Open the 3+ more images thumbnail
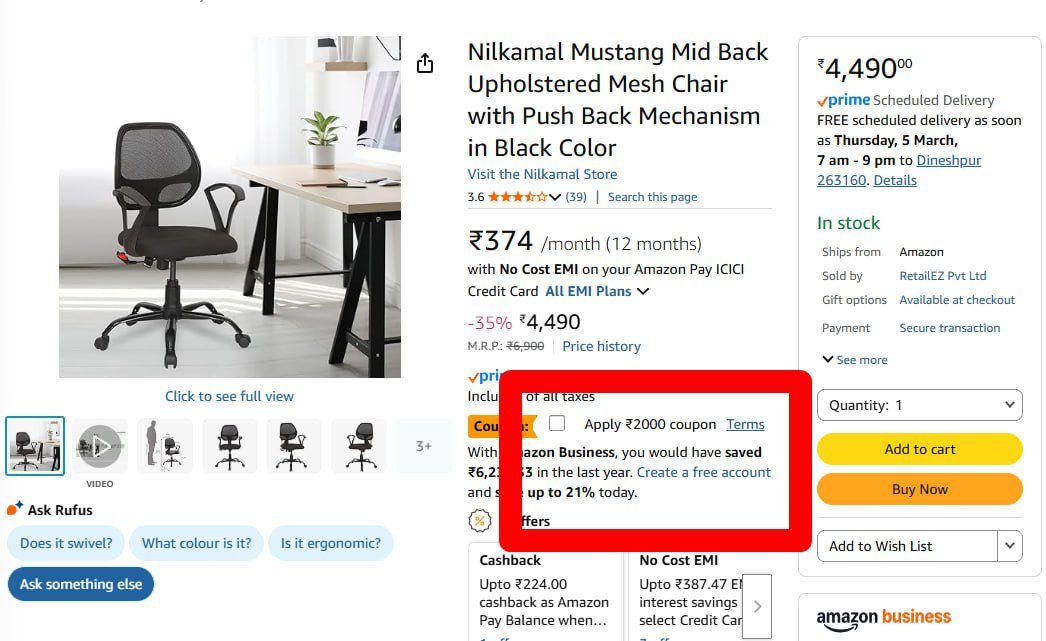The height and width of the screenshot is (641, 1046). pyautogui.click(x=424, y=446)
